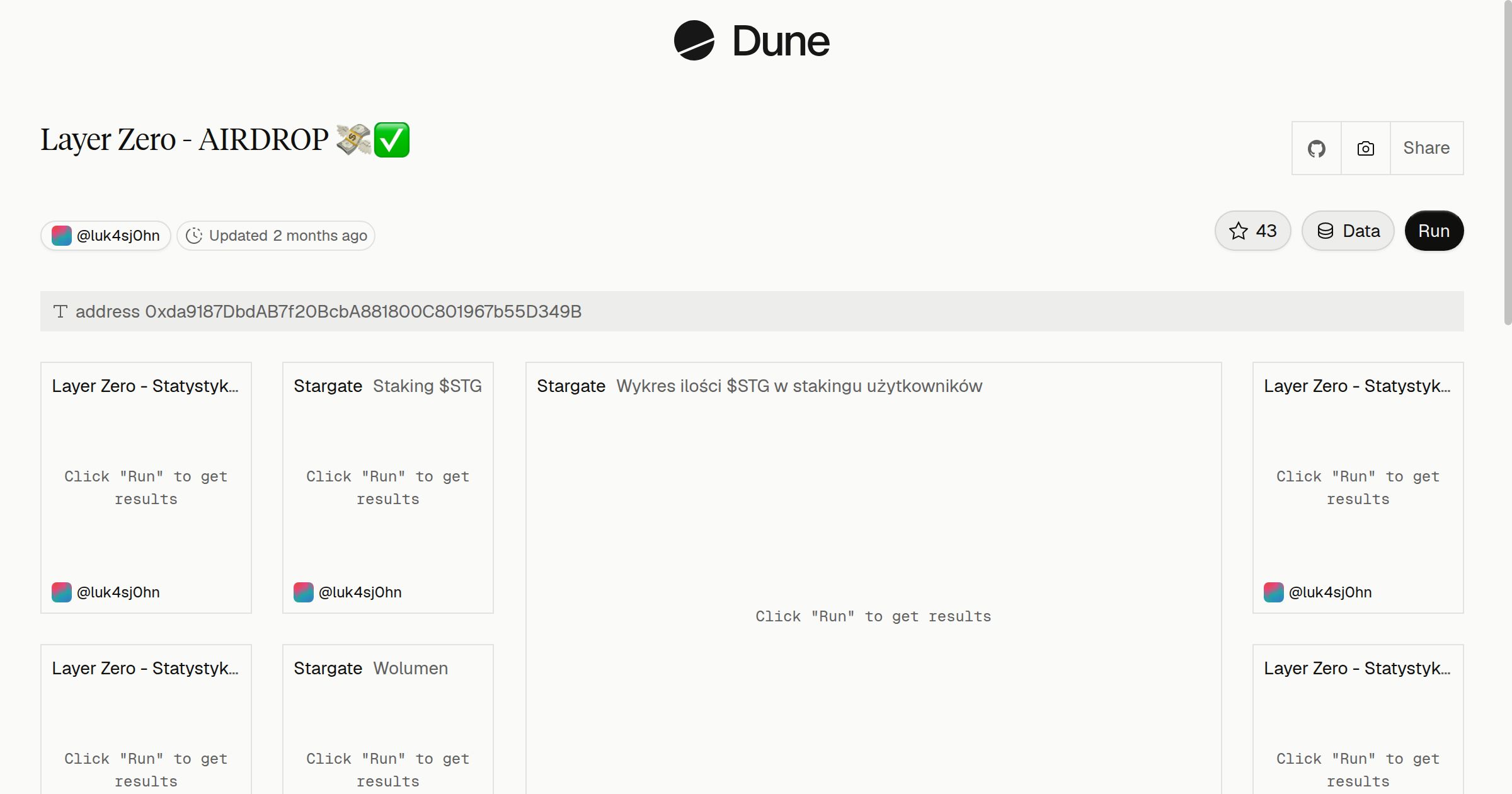Click @luk4sj0hn in Staking $STG card

click(360, 592)
